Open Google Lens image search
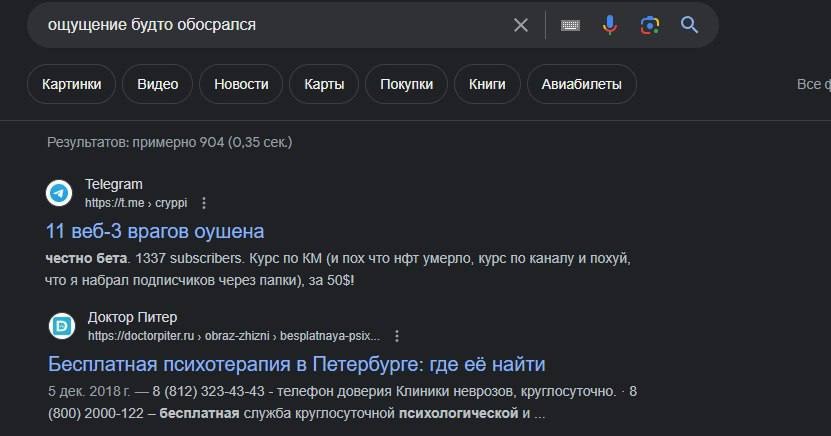Viewport: 831px width, 436px height. [650, 25]
